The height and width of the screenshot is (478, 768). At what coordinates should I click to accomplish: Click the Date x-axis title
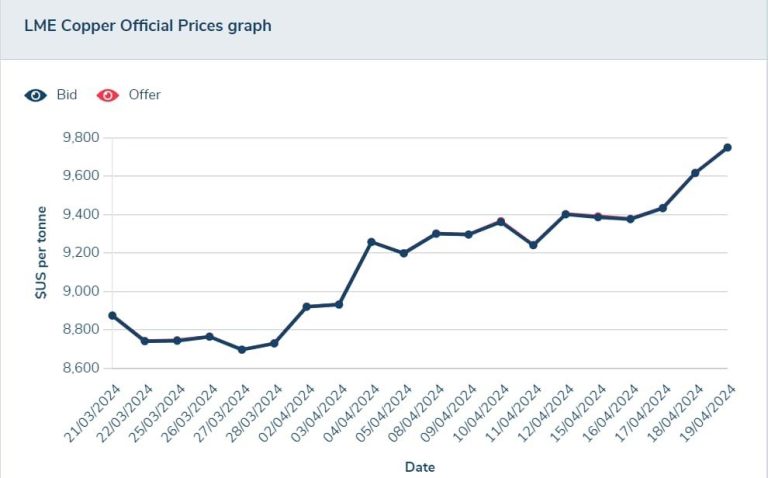[419, 467]
